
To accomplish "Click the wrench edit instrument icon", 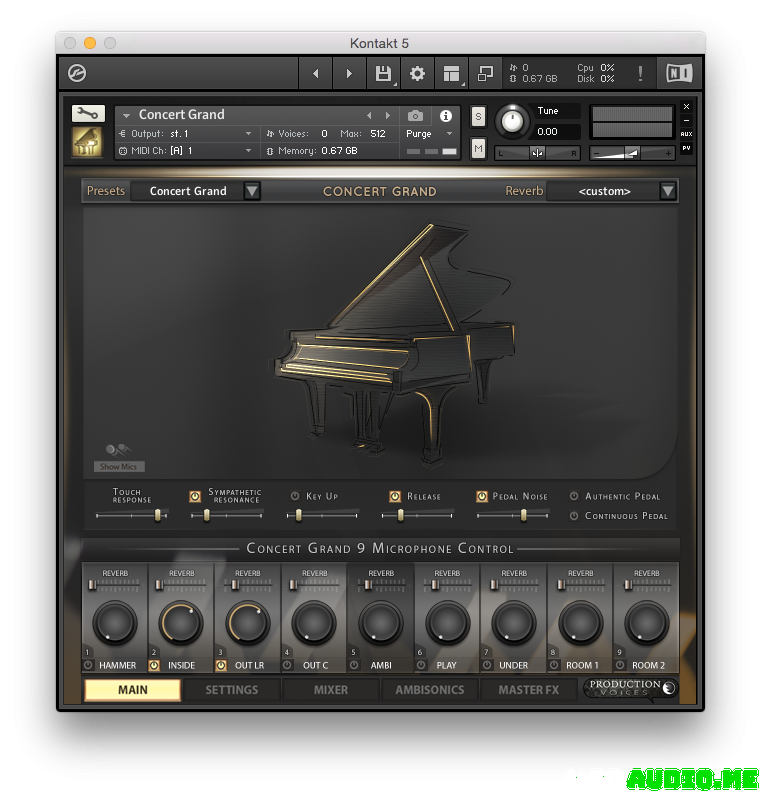I will (x=88, y=113).
